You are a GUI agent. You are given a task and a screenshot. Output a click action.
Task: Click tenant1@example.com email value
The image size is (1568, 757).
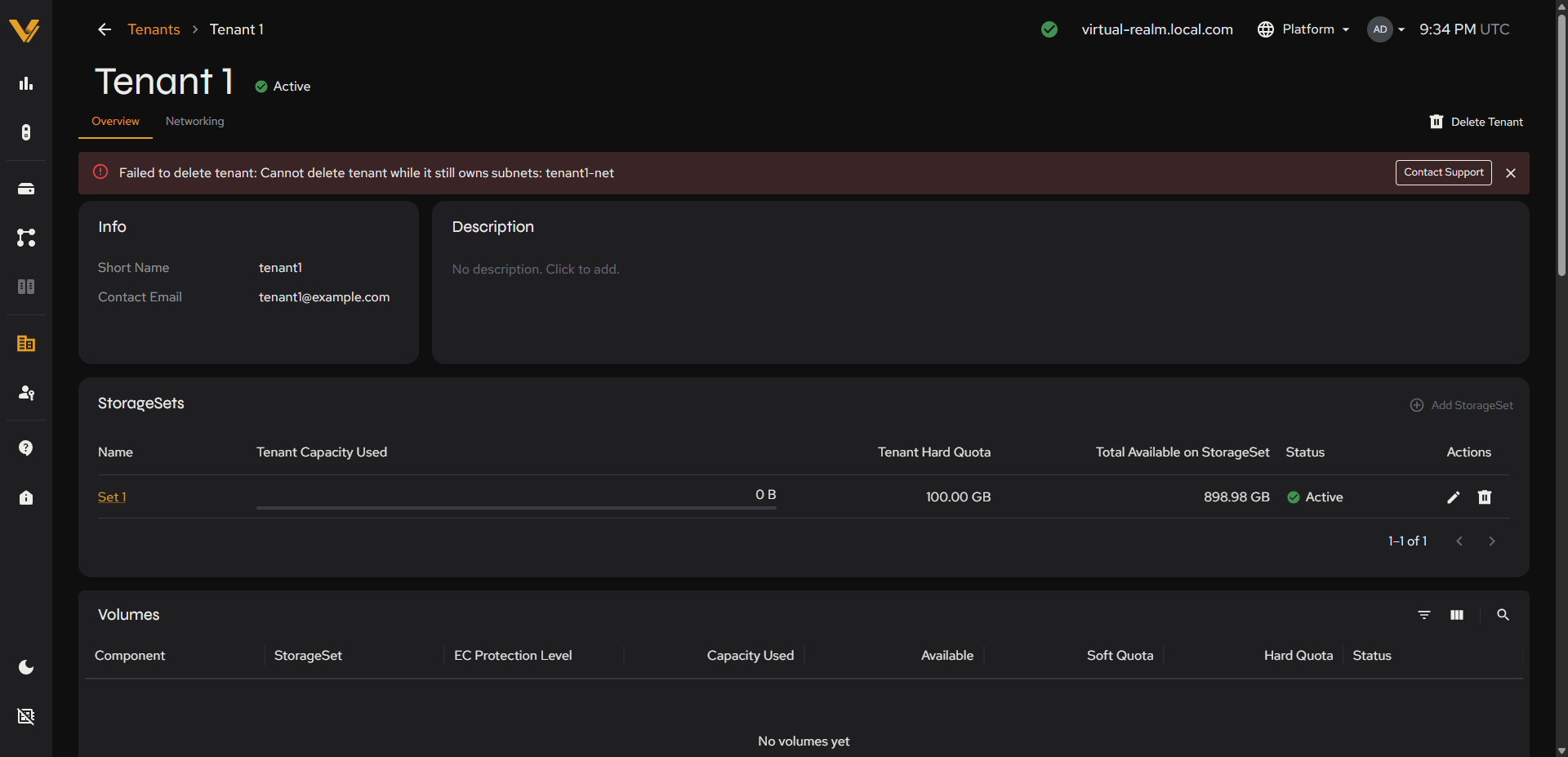pyautogui.click(x=324, y=297)
